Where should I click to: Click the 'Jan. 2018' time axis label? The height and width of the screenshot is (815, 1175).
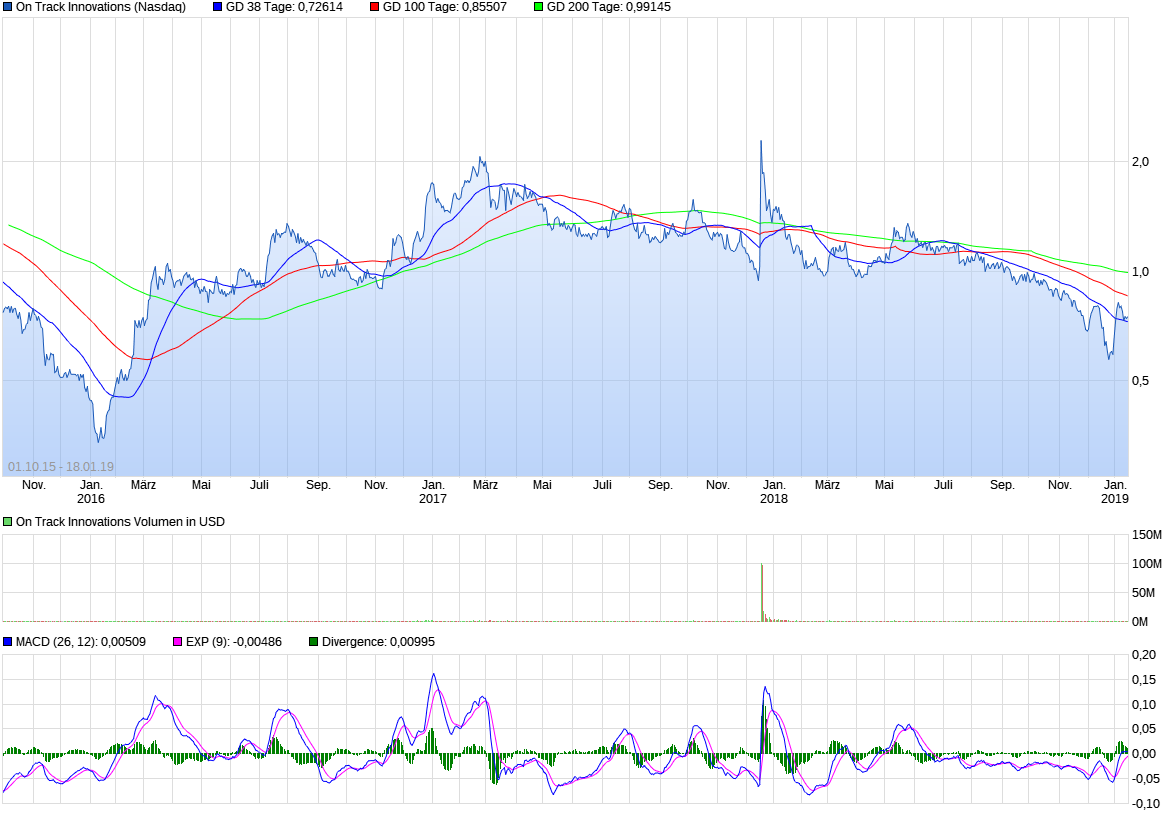(774, 492)
